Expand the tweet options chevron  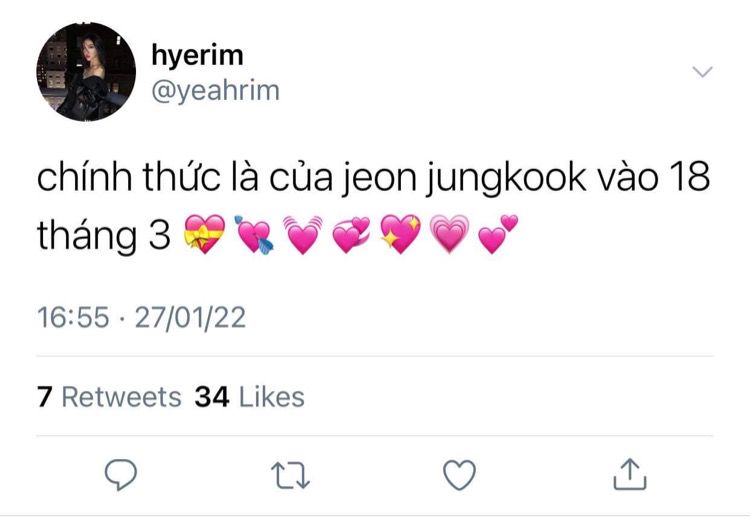[703, 72]
